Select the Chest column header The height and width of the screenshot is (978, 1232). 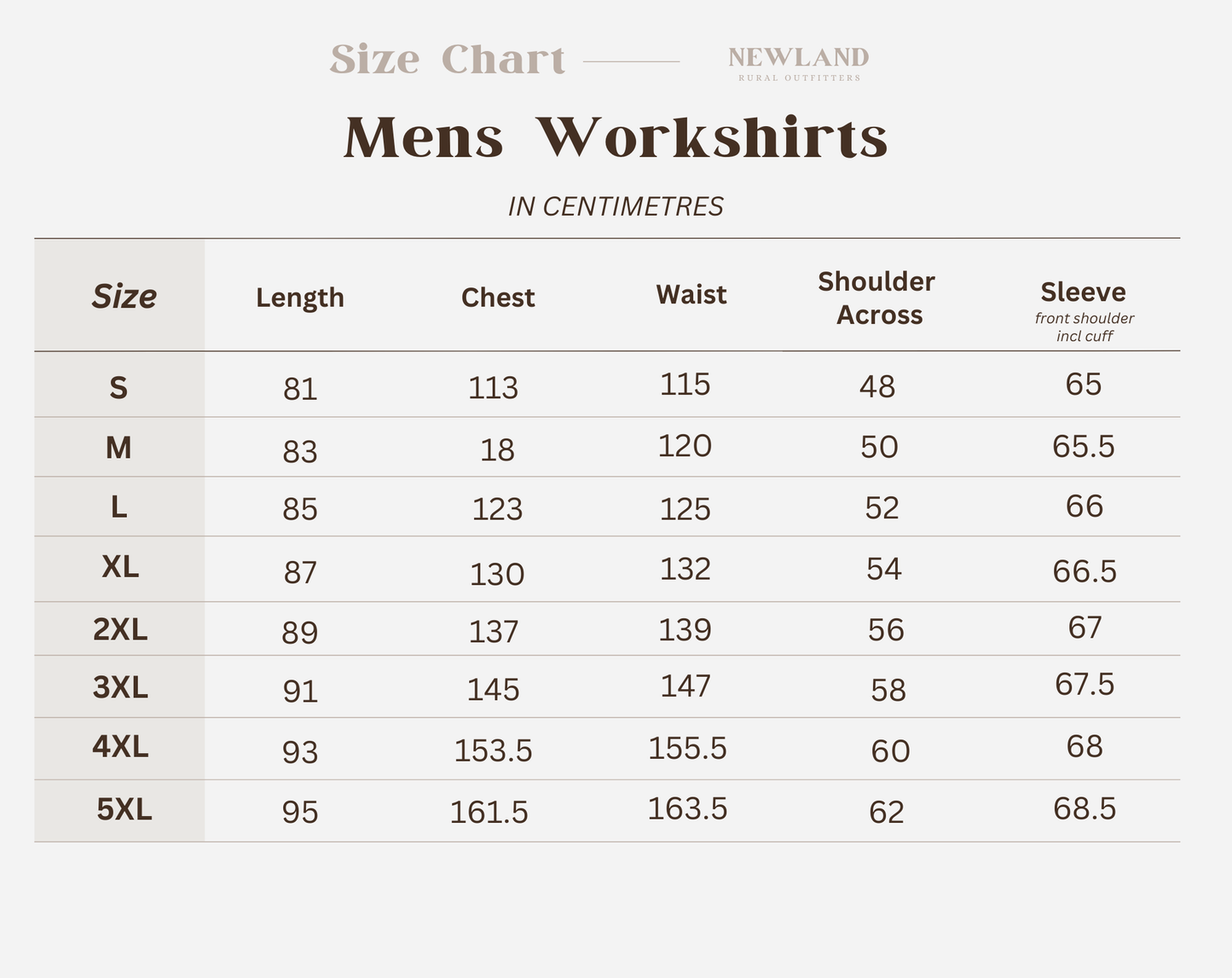point(498,298)
